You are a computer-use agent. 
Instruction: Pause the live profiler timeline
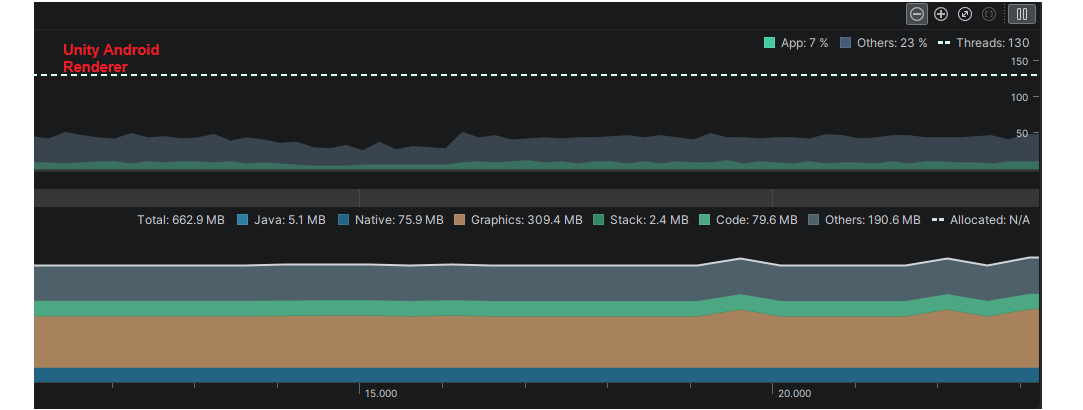[x=1022, y=14]
